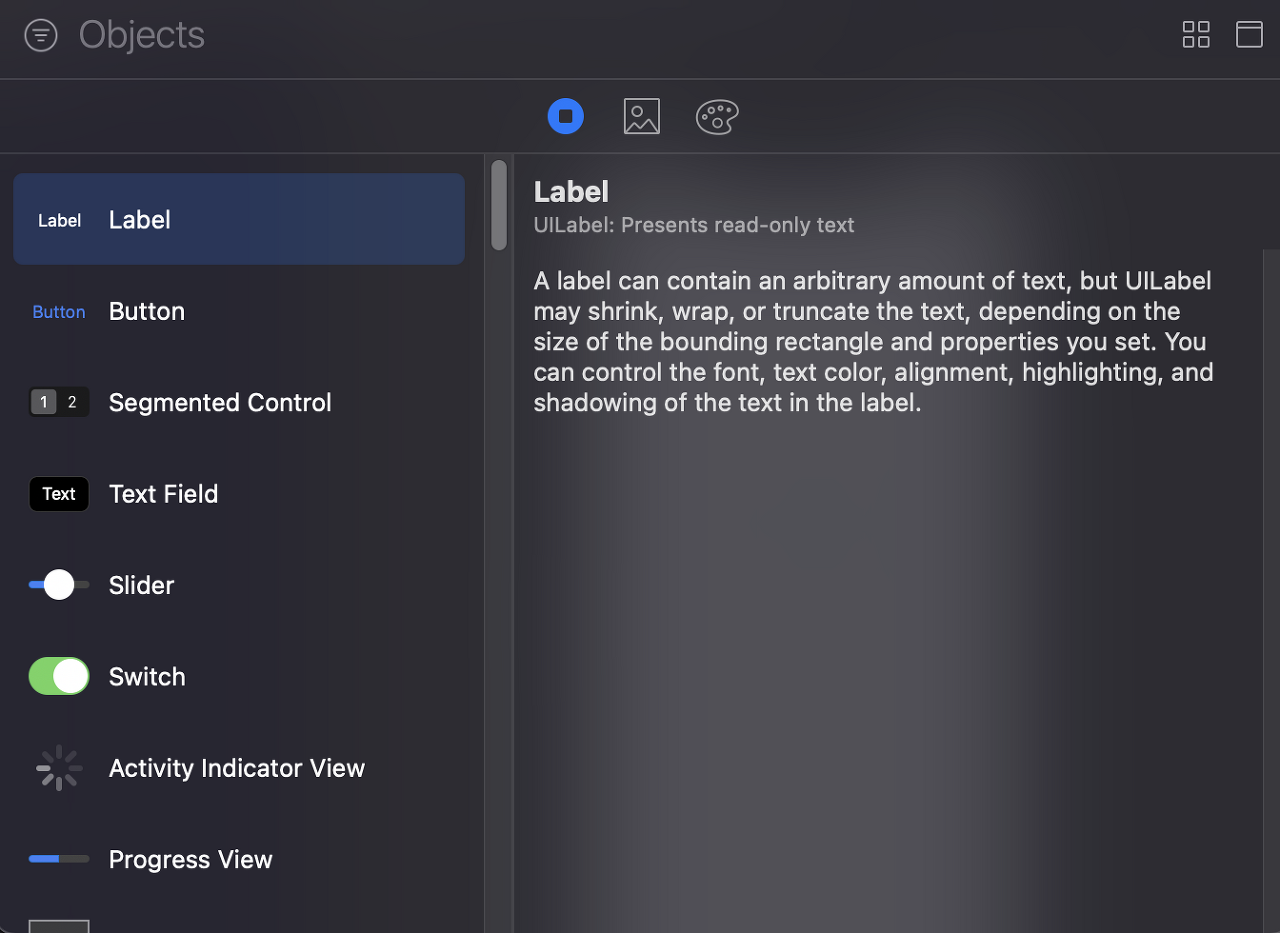This screenshot has height=933, width=1280.
Task: Click the Slider name text
Action: pyautogui.click(x=142, y=585)
